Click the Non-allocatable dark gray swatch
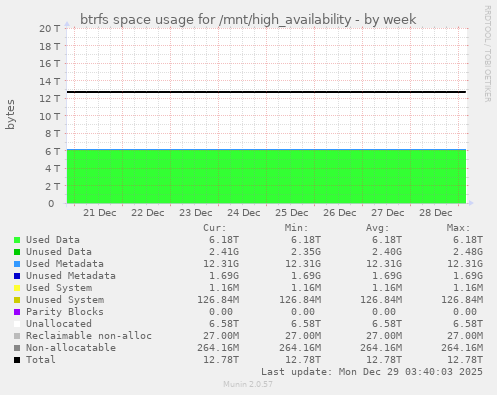The height and width of the screenshot is (395, 497). click(x=17, y=348)
